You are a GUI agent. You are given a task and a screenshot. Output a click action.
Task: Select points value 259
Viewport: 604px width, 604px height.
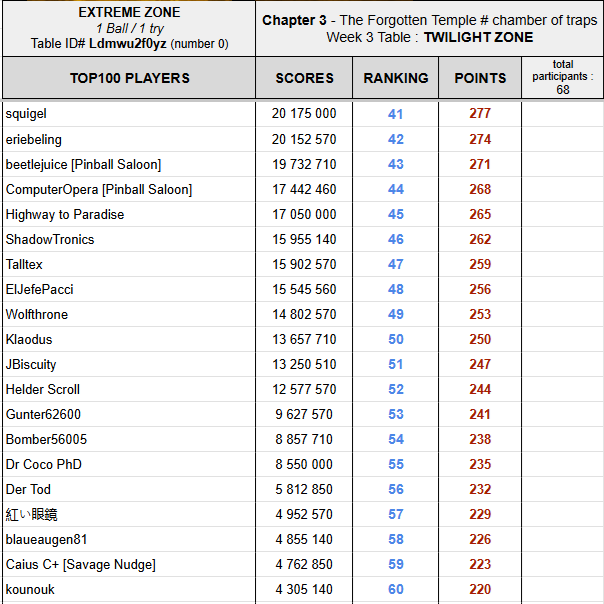480,264
